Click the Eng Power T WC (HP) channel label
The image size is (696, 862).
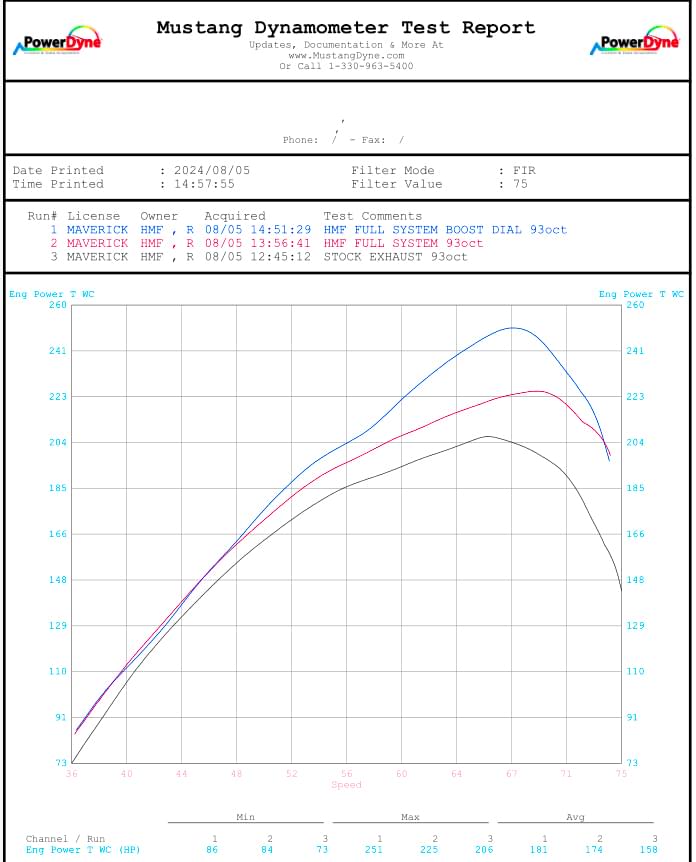tap(83, 849)
